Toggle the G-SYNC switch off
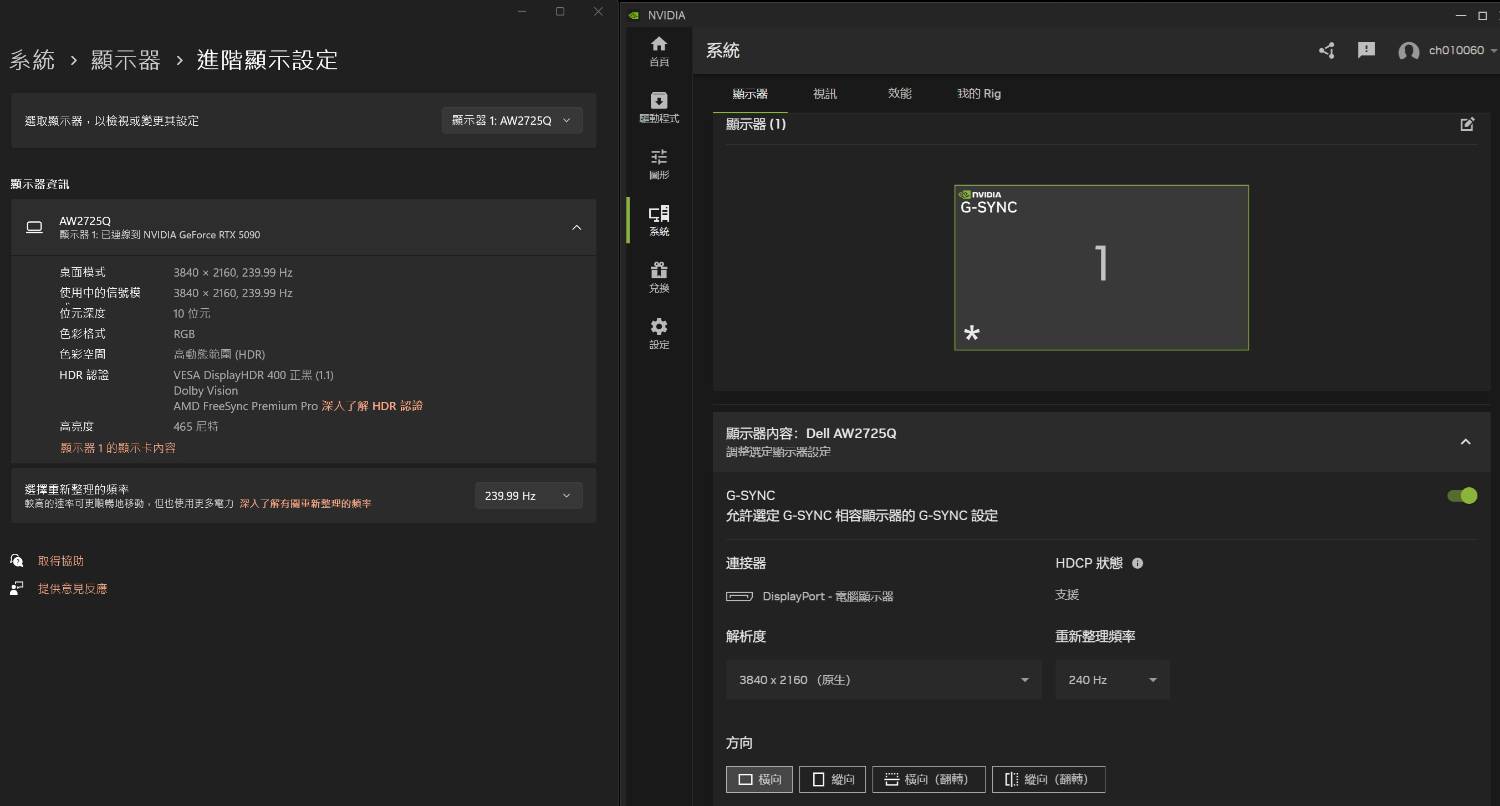This screenshot has height=806, width=1500. (1462, 495)
